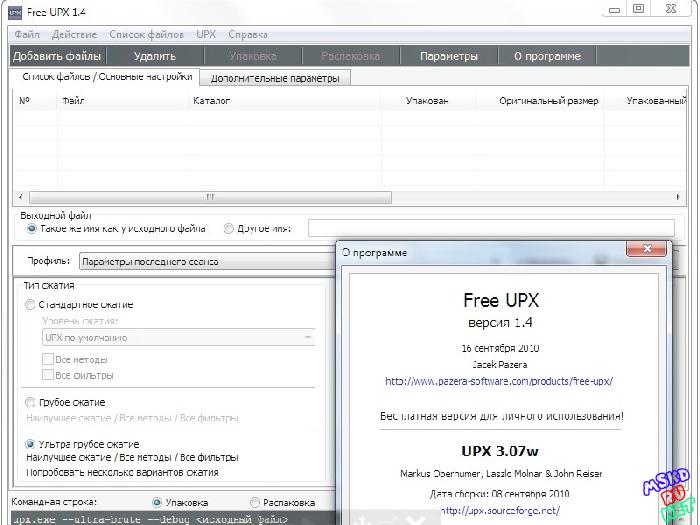Click the Jacek Pazera author text
Screen dimensions: 700x525
[500, 365]
